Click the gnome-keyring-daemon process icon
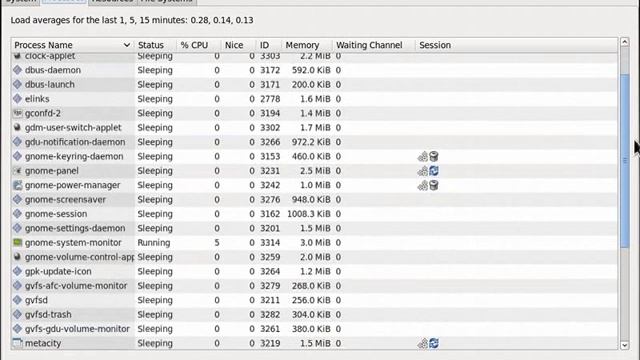Image resolution: width=640 pixels, height=360 pixels. click(17, 156)
